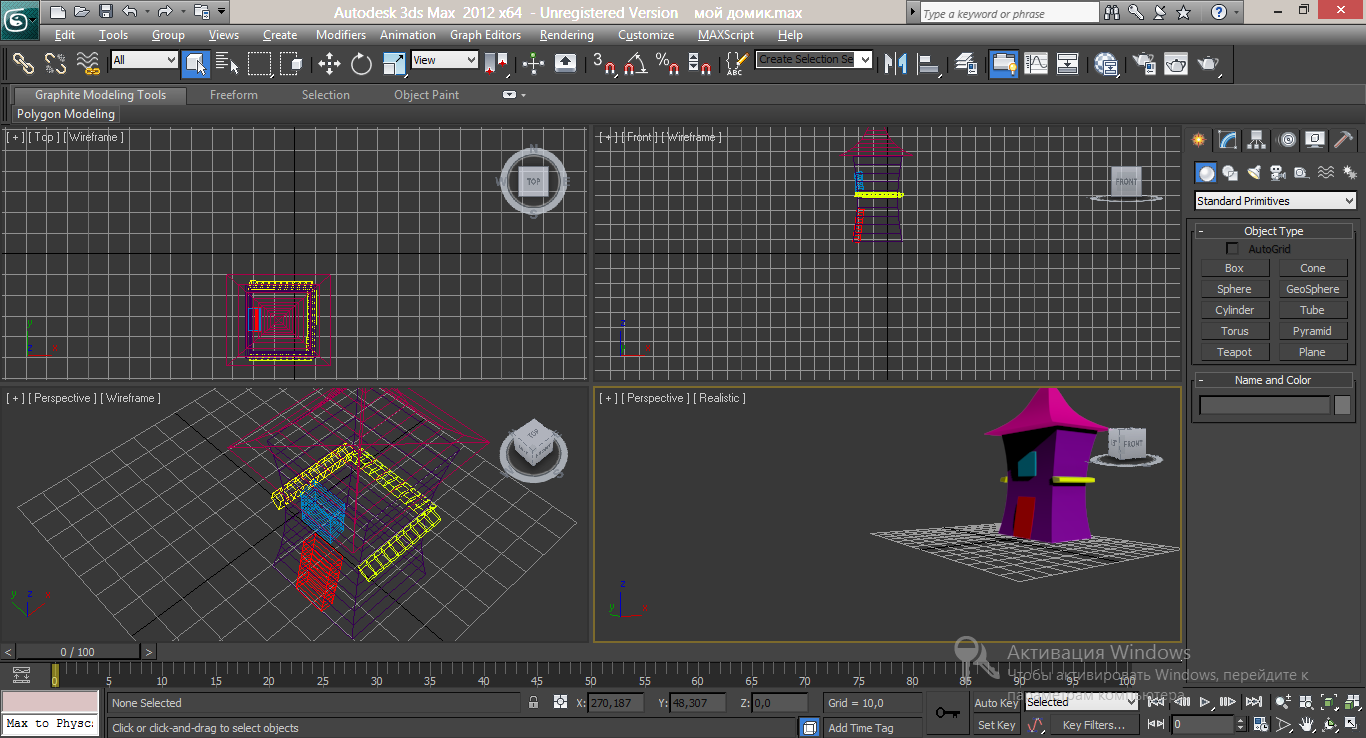Toggle Window/Crossing selection mode
This screenshot has height=738, width=1366.
291,64
